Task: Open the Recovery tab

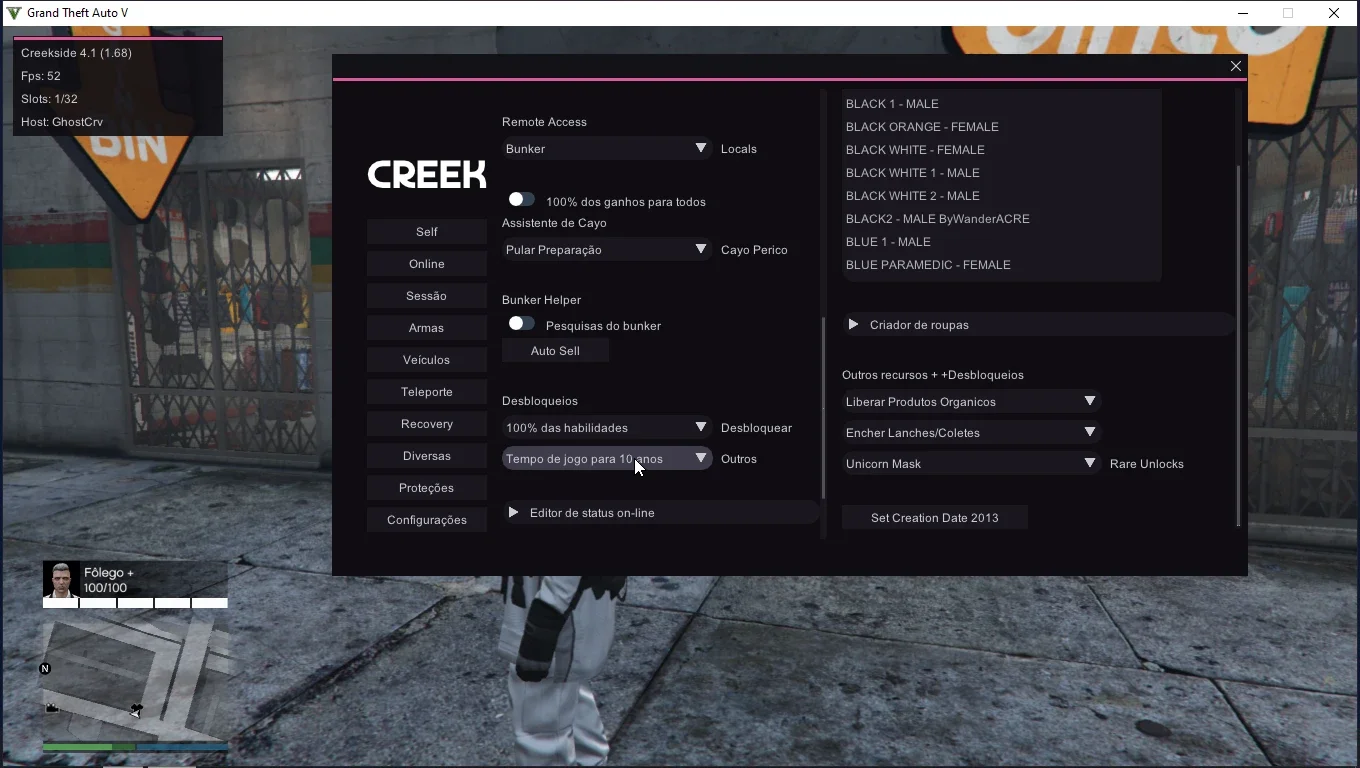Action: coord(427,424)
